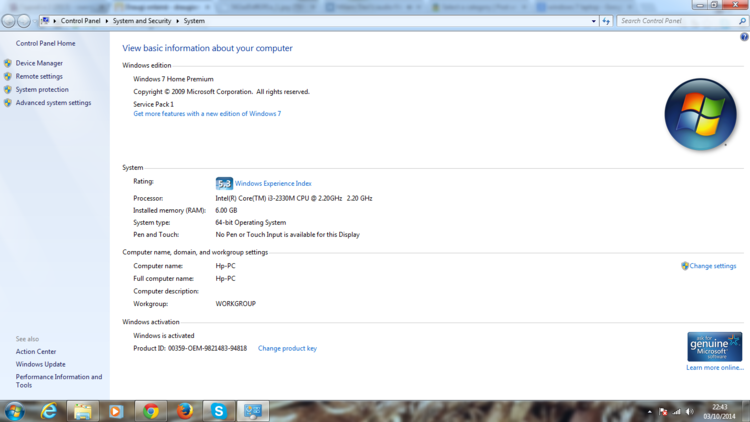Screen dimensions: 750x422
Task: Launch Firefox from taskbar
Action: tap(185, 411)
